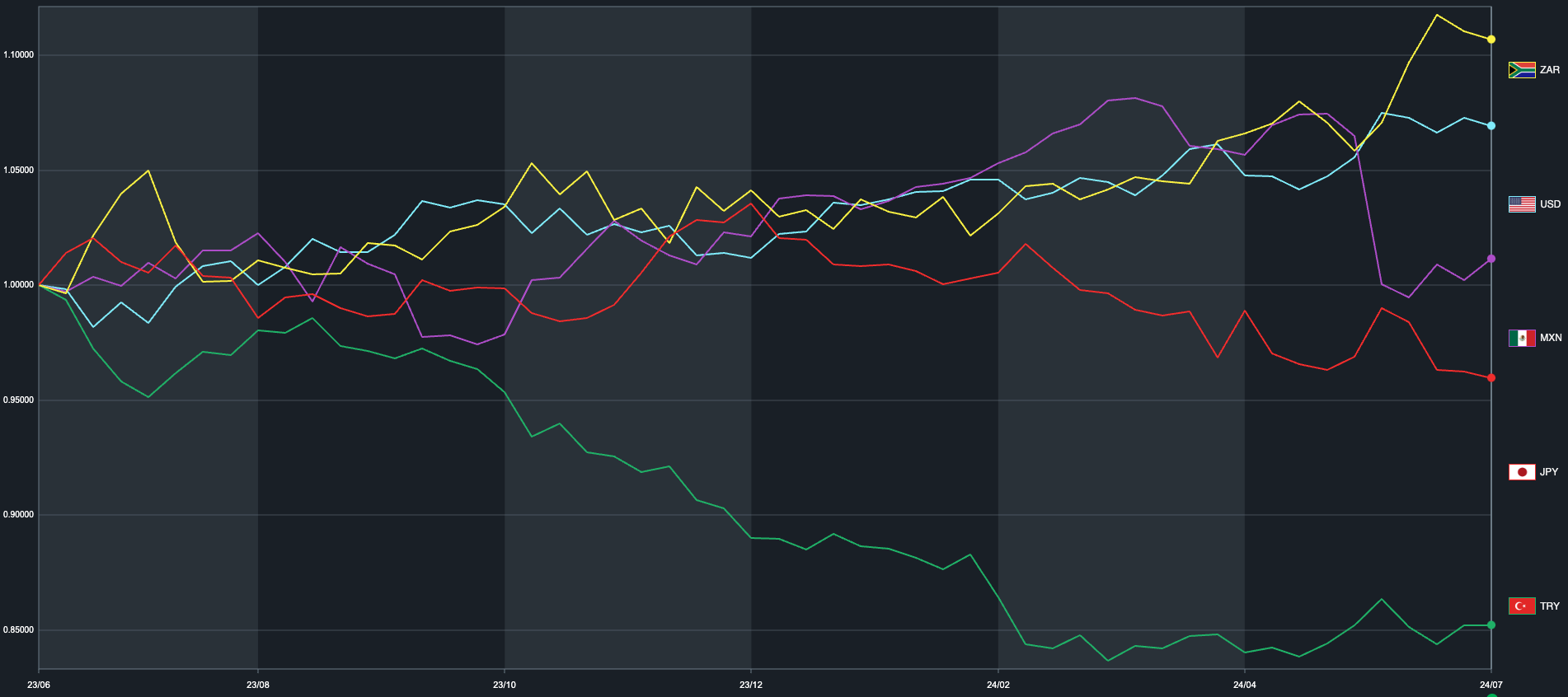
Task: Click the Japanese flag icon
Action: (x=1522, y=472)
